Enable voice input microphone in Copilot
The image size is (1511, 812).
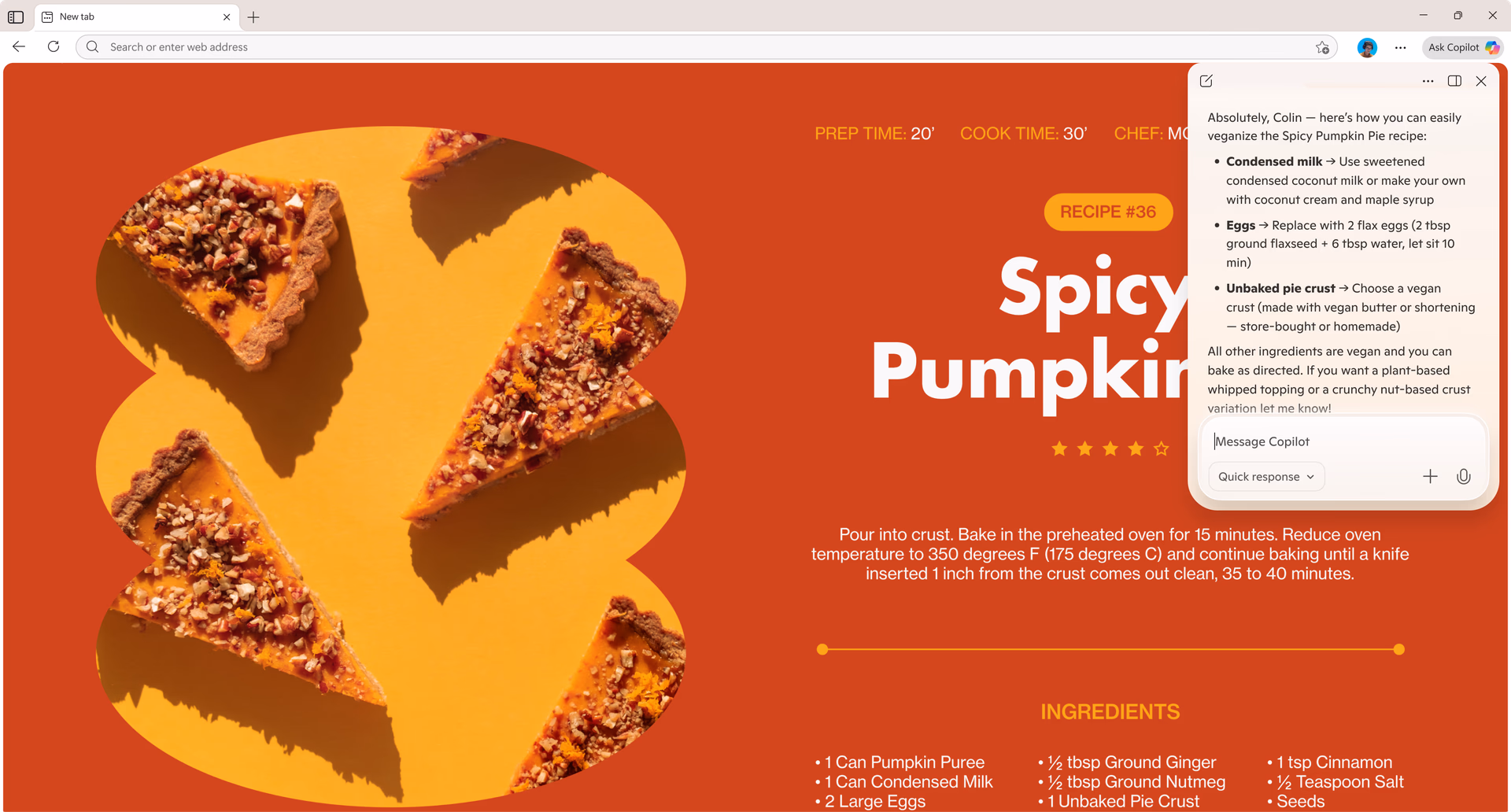[1464, 476]
